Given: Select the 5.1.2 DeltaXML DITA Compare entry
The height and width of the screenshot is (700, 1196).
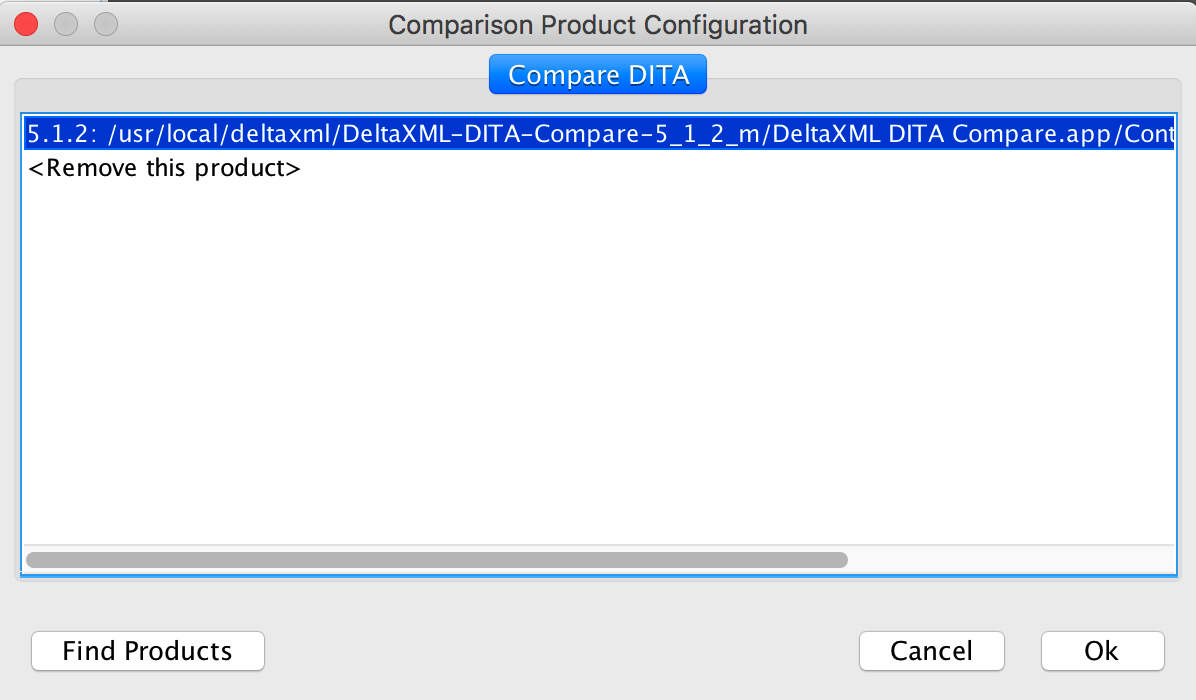Looking at the screenshot, I should [x=598, y=134].
